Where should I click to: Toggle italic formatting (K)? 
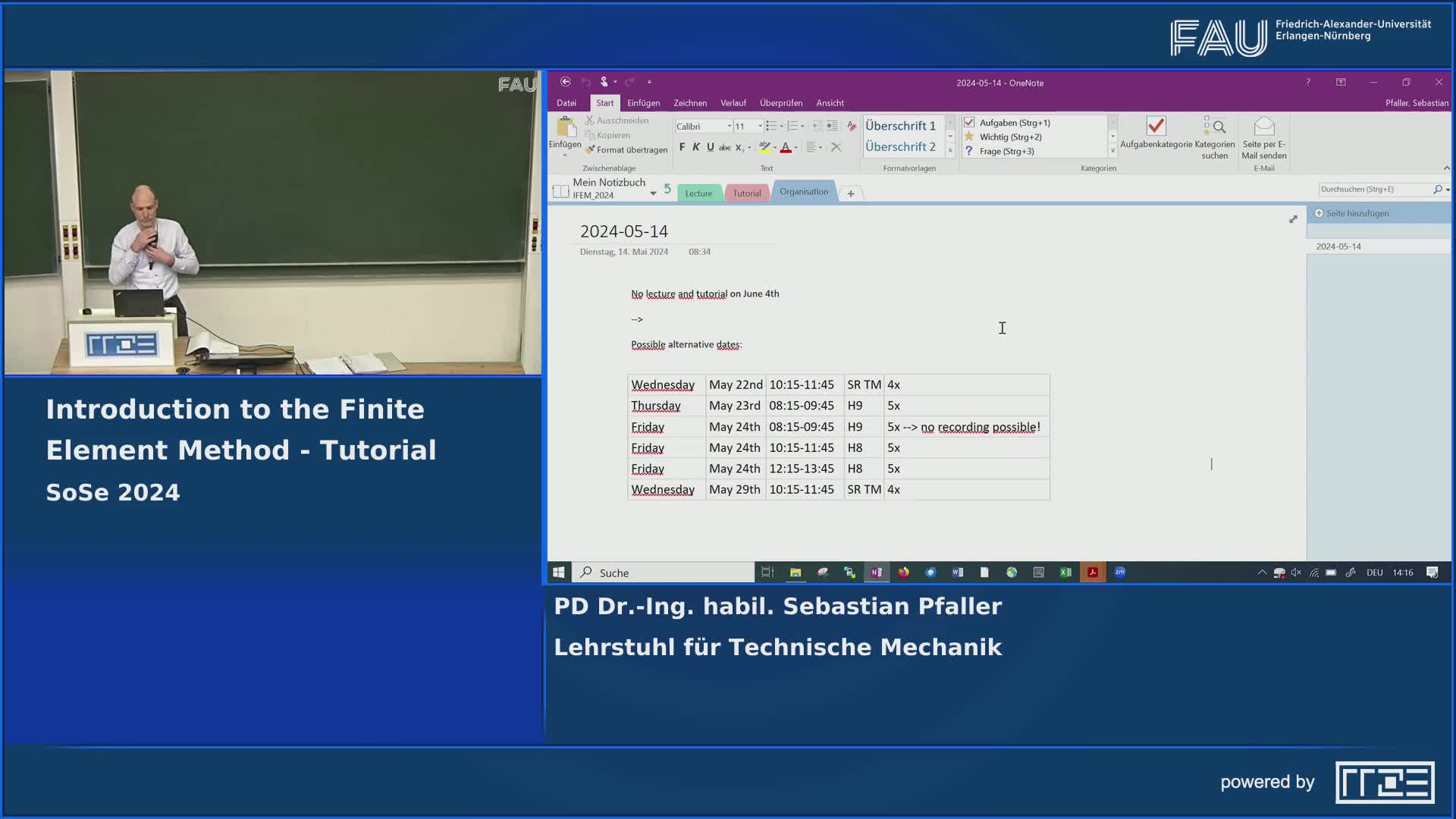tap(696, 147)
